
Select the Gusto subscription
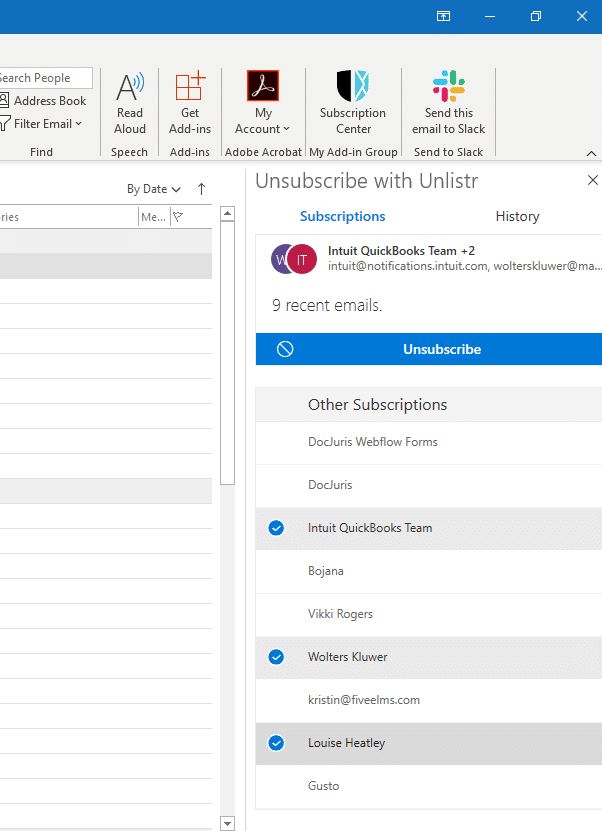(x=429, y=786)
